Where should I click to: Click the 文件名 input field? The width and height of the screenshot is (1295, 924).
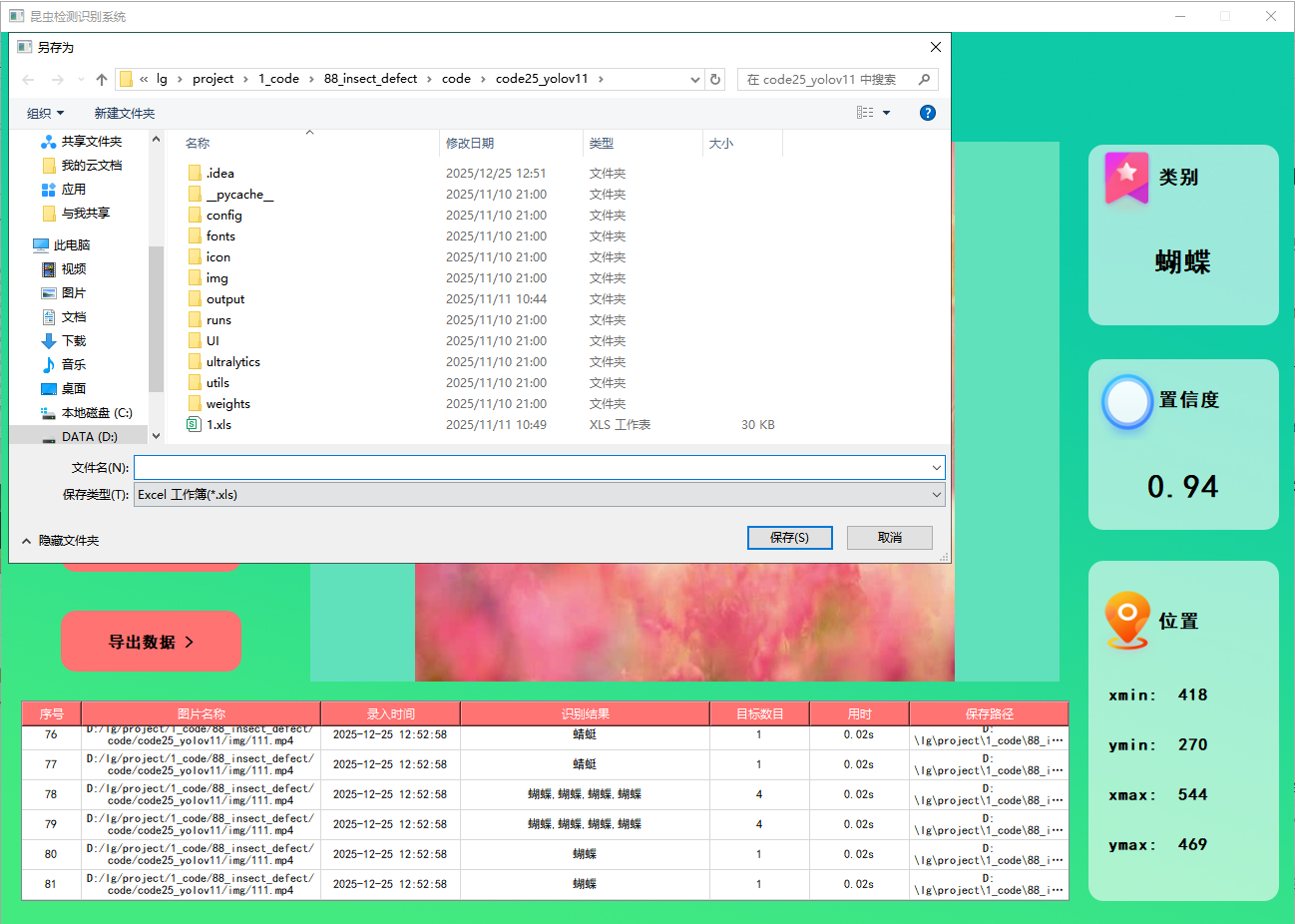pos(532,467)
